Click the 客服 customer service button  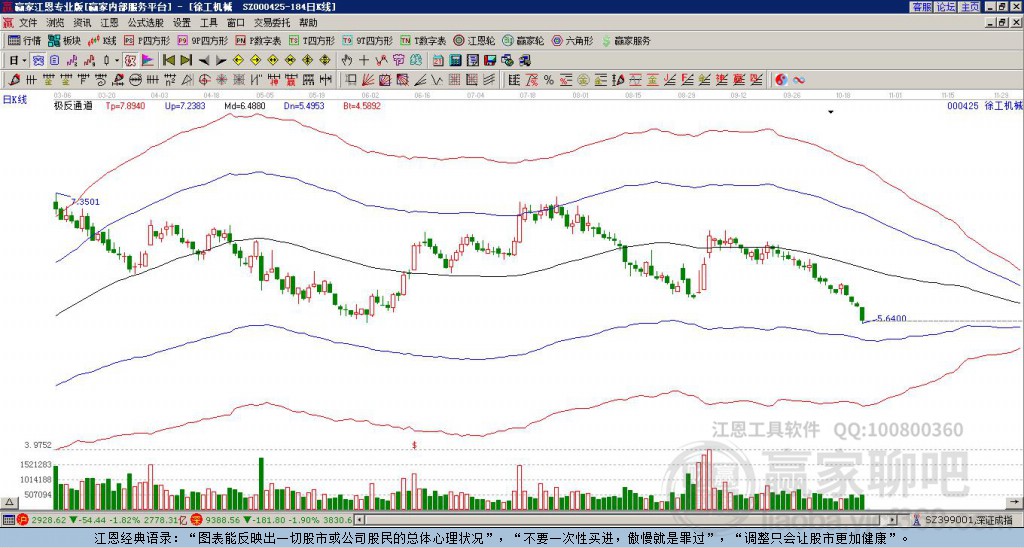921,7
